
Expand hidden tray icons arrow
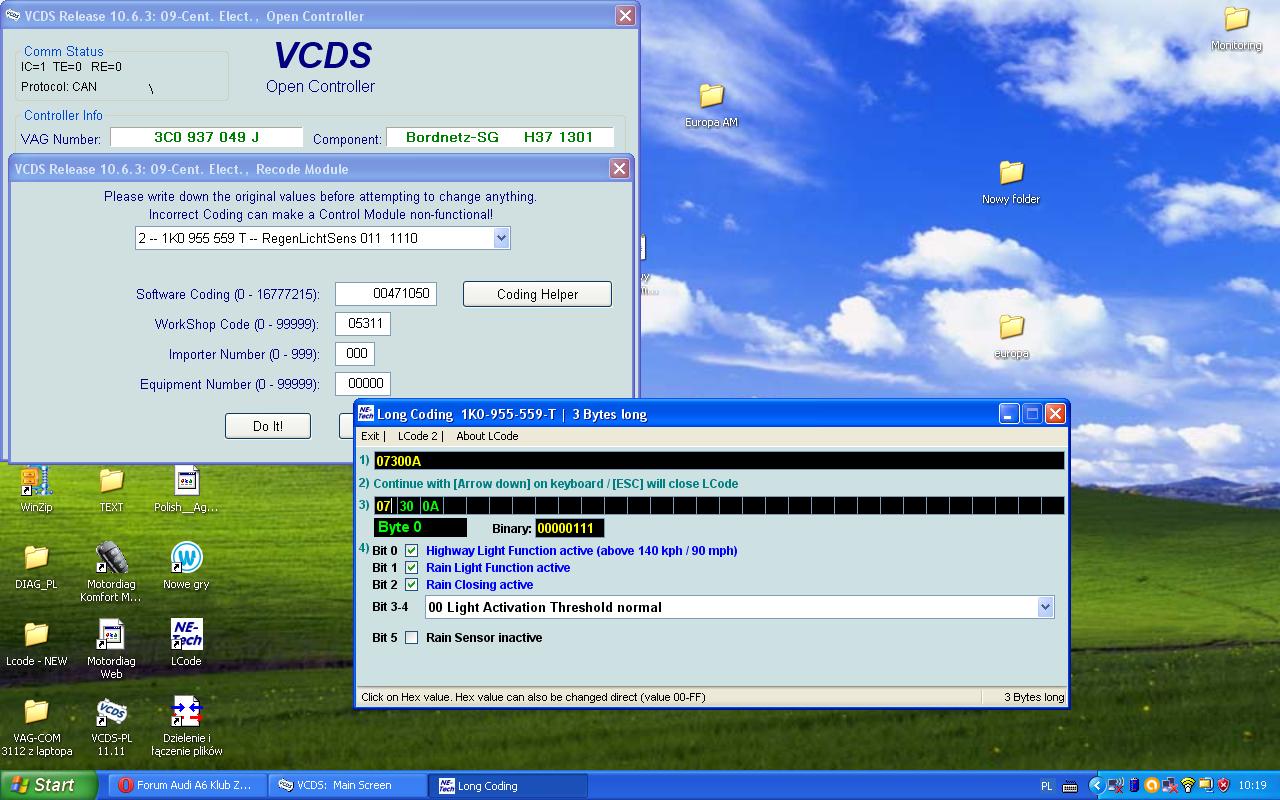pos(1097,785)
